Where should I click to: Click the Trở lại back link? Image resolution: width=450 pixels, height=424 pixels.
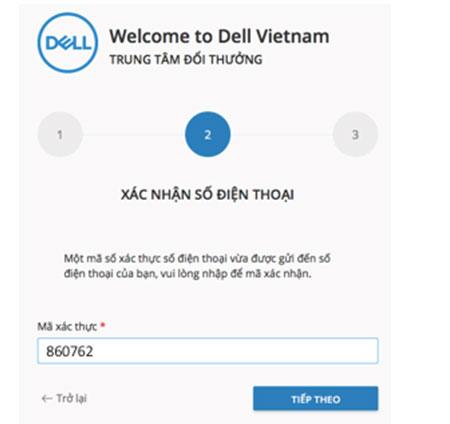pyautogui.click(x=64, y=398)
